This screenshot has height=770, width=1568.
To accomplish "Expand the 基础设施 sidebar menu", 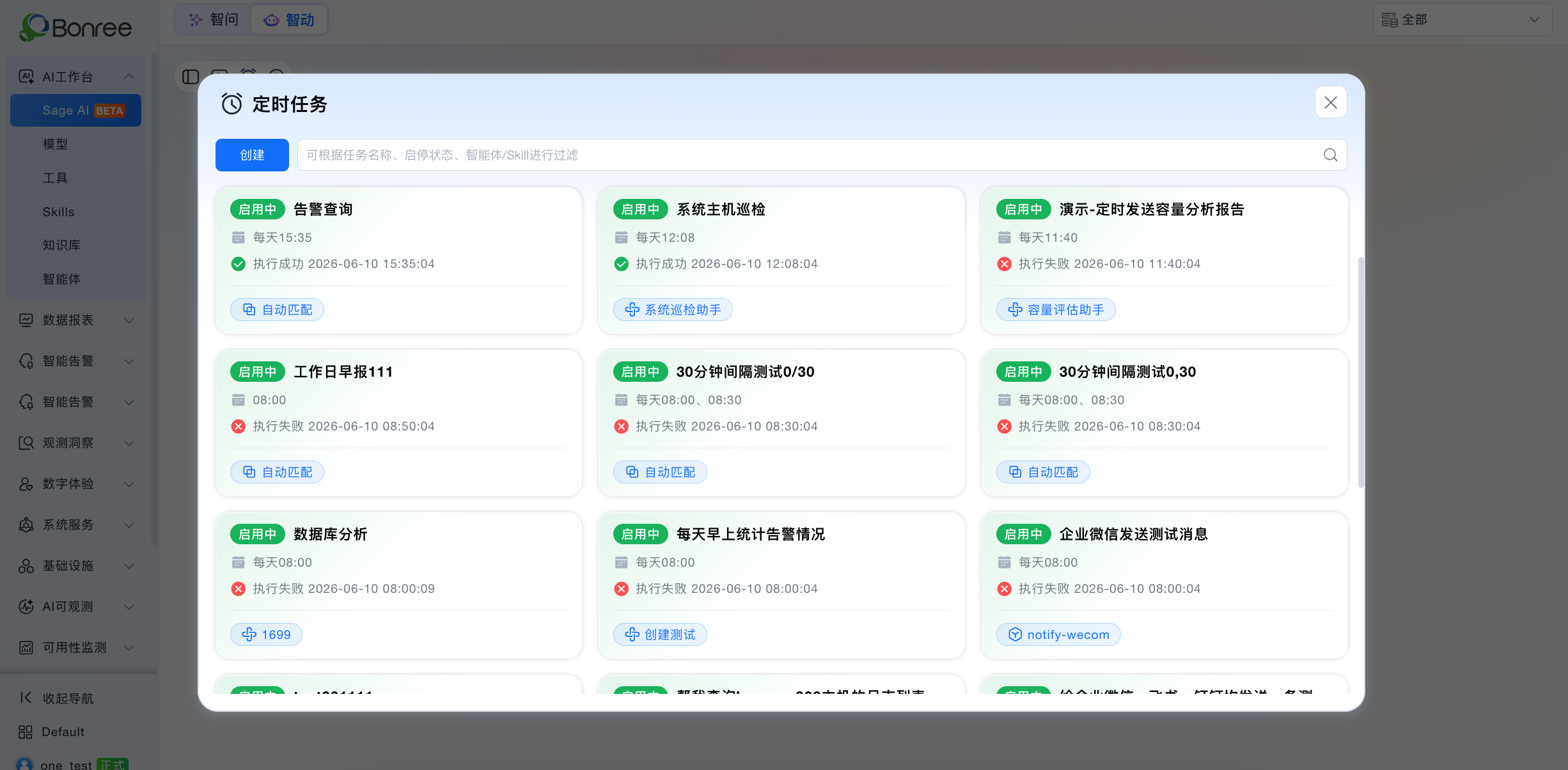I will pyautogui.click(x=77, y=565).
